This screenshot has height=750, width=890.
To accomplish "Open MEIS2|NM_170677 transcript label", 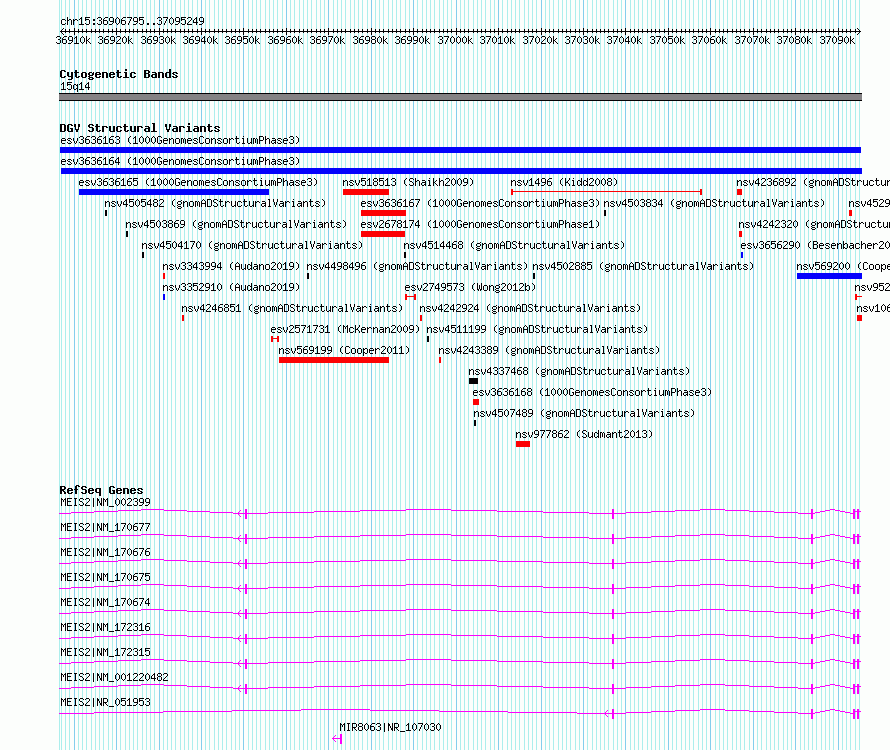I will tap(106, 527).
